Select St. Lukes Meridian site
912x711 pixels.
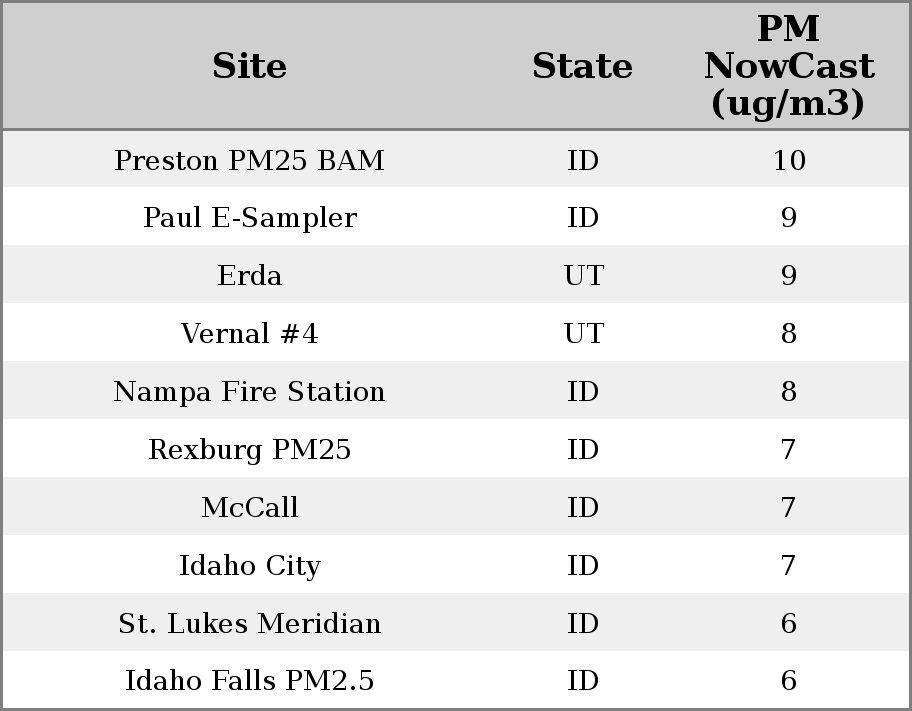pyautogui.click(x=249, y=624)
